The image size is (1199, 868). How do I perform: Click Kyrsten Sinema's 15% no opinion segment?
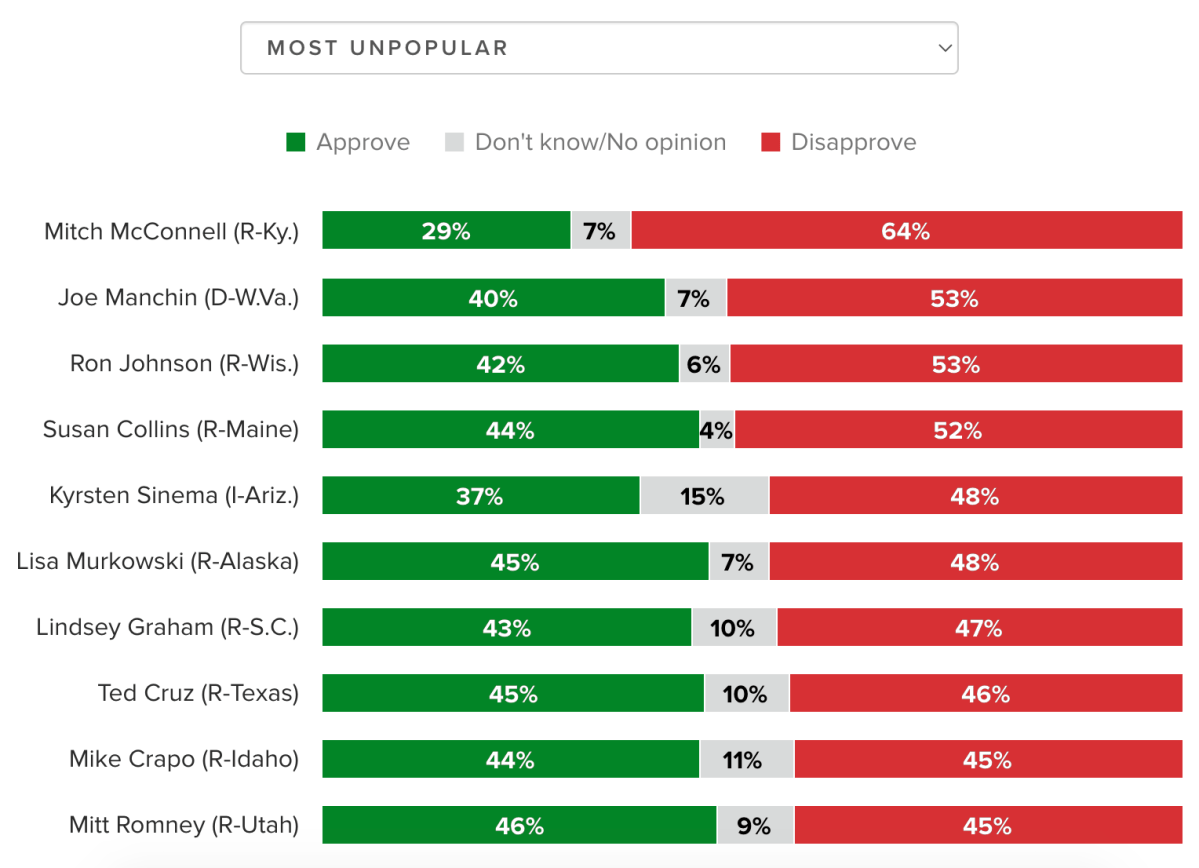[703, 496]
